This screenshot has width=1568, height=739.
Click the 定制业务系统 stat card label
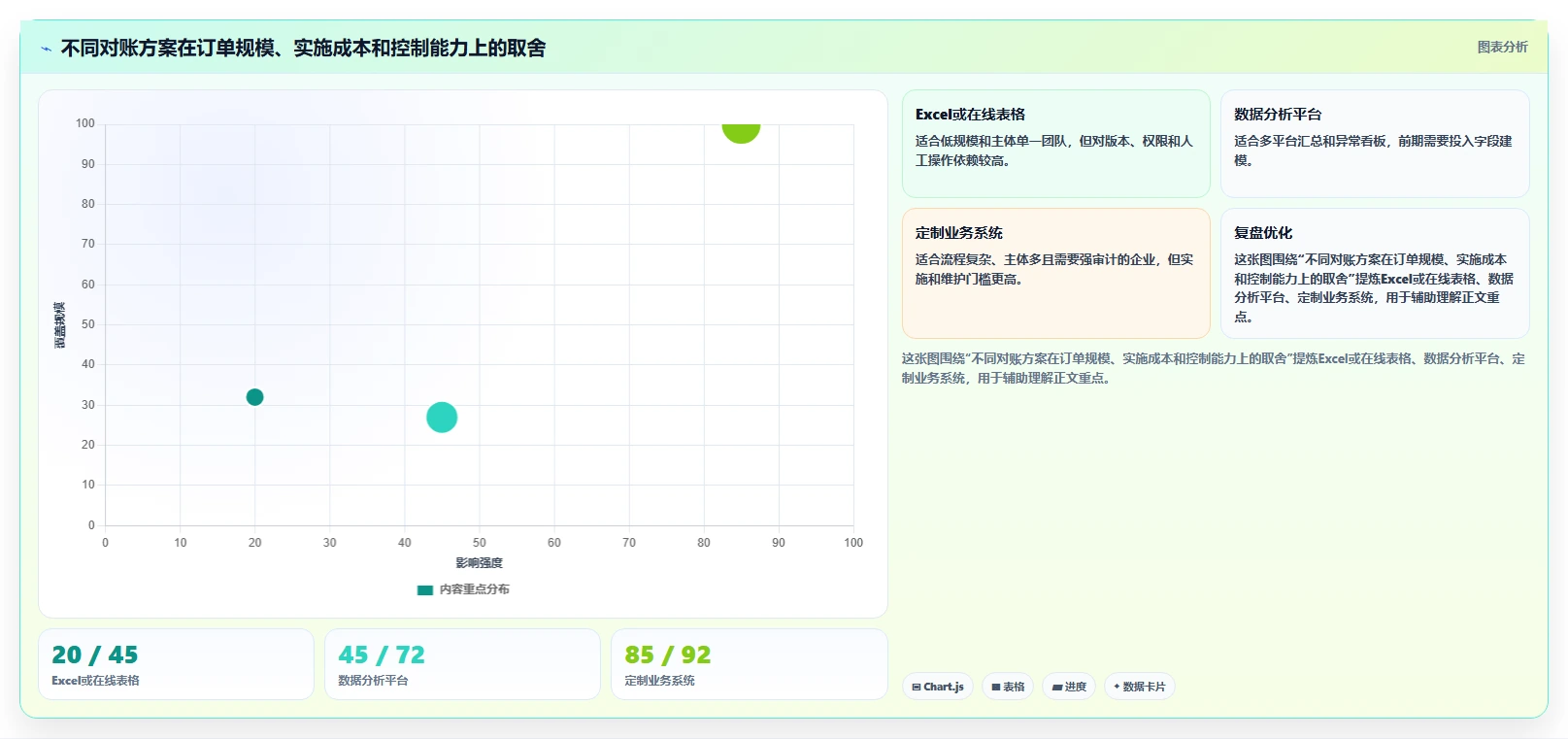click(x=659, y=681)
